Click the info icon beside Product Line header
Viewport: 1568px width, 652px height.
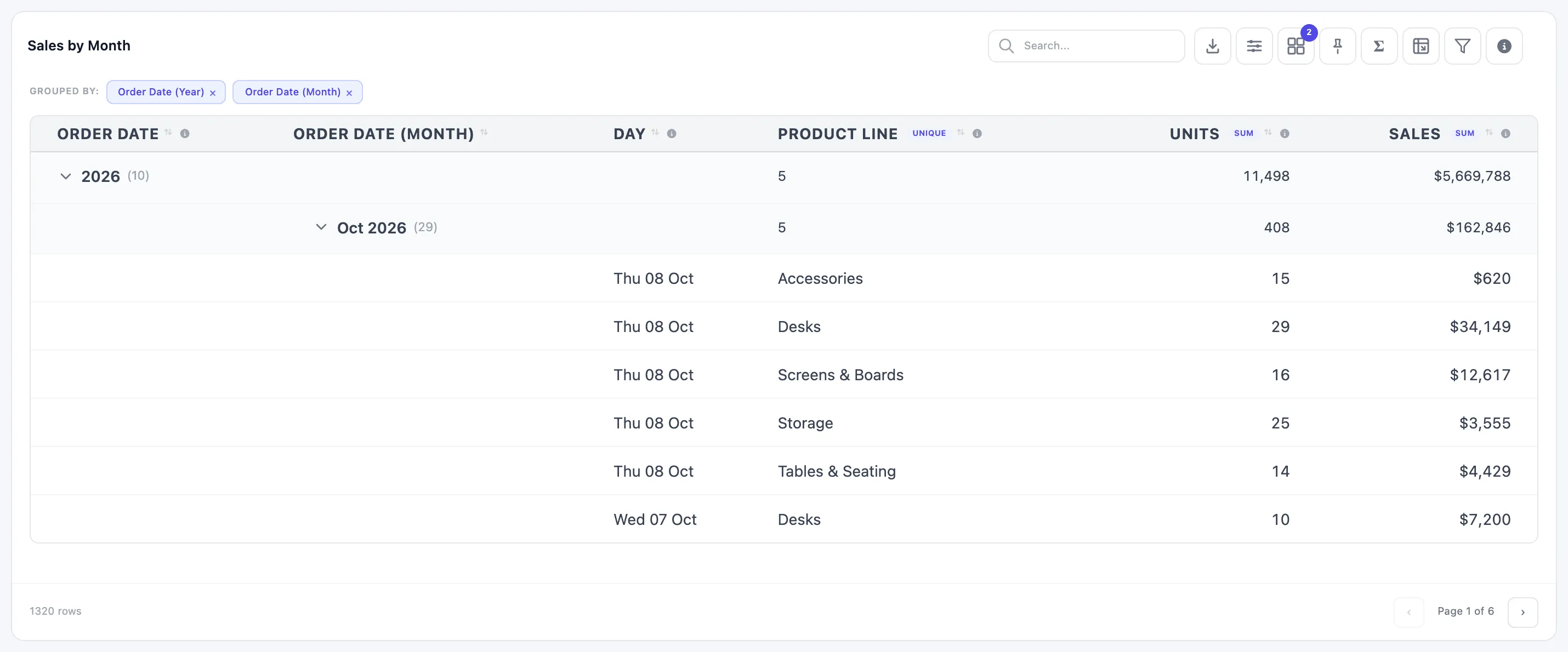(x=977, y=134)
